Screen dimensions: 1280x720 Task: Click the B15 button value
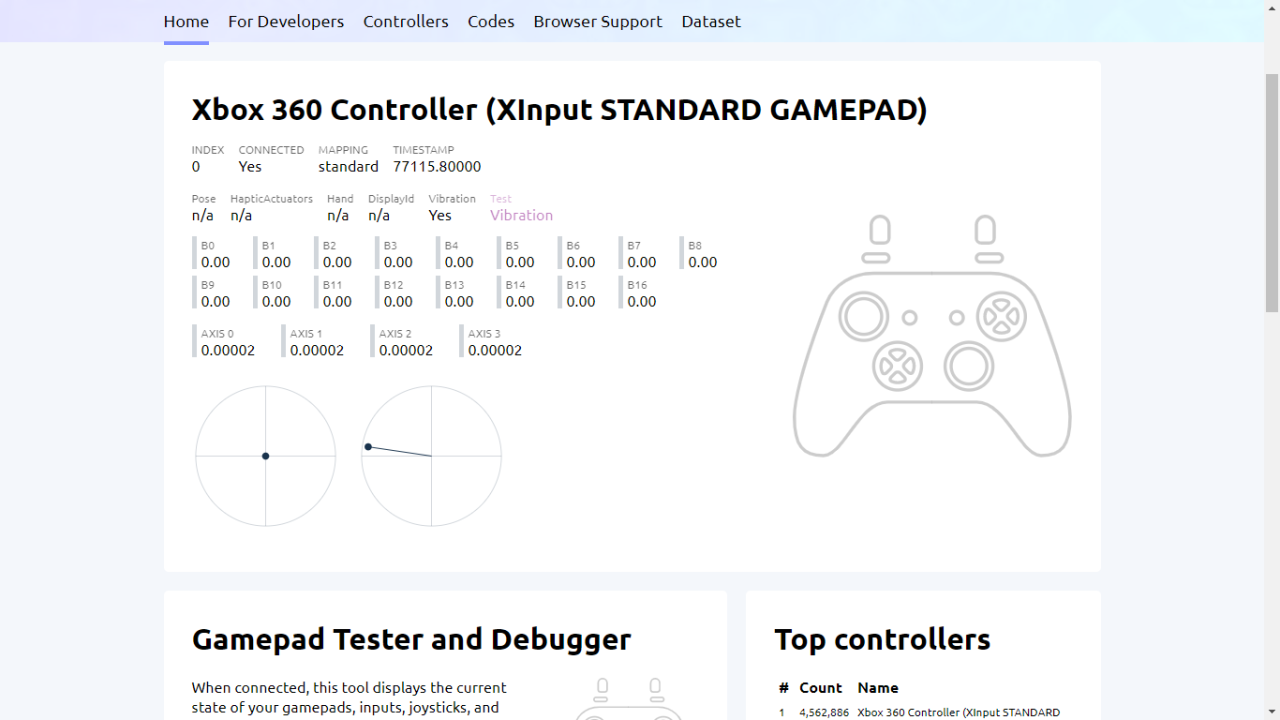(581, 301)
